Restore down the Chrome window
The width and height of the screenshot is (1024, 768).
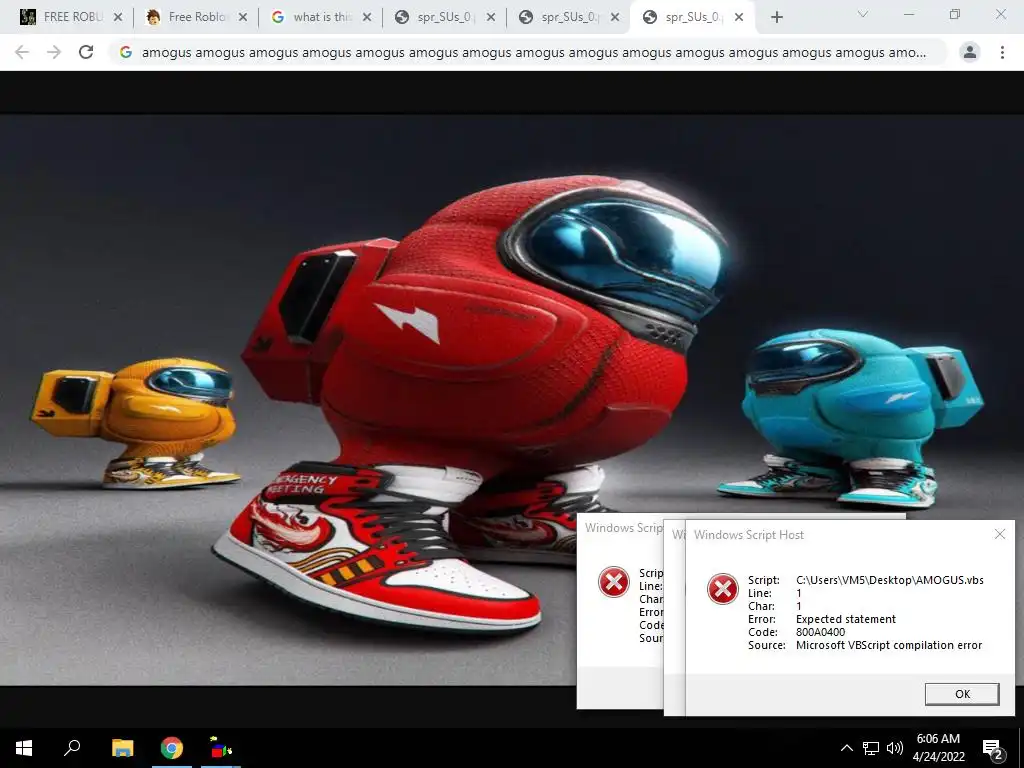[x=954, y=14]
